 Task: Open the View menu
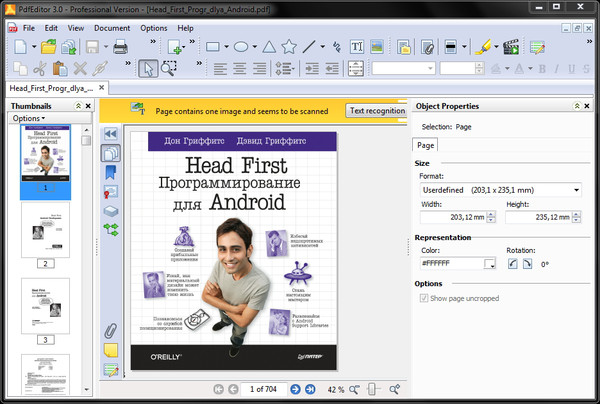(76, 28)
